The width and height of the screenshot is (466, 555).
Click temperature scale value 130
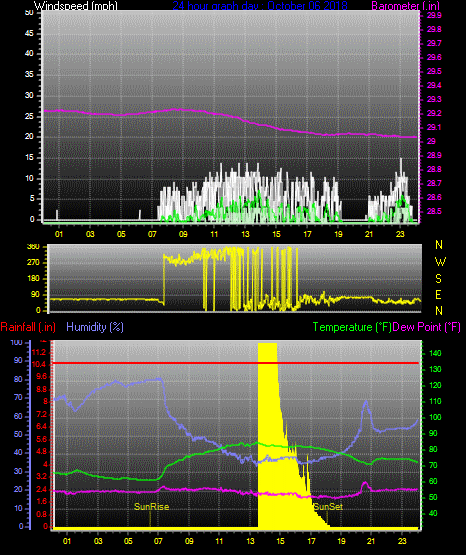(x=435, y=369)
